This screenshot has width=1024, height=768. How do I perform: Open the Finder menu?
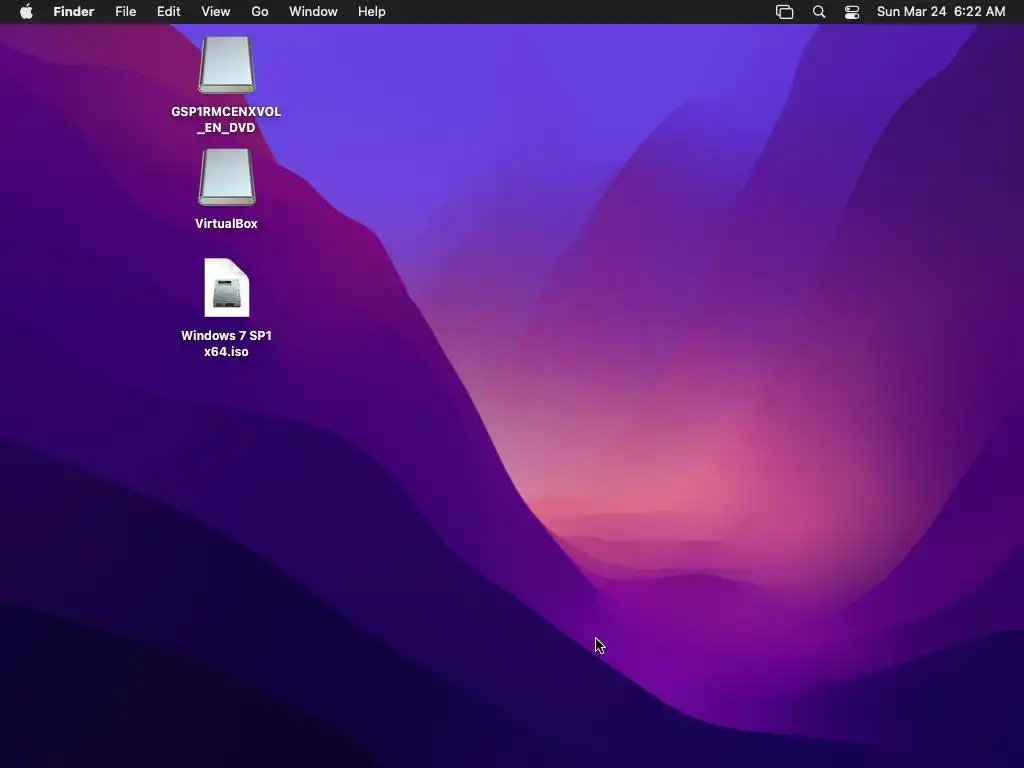74,12
